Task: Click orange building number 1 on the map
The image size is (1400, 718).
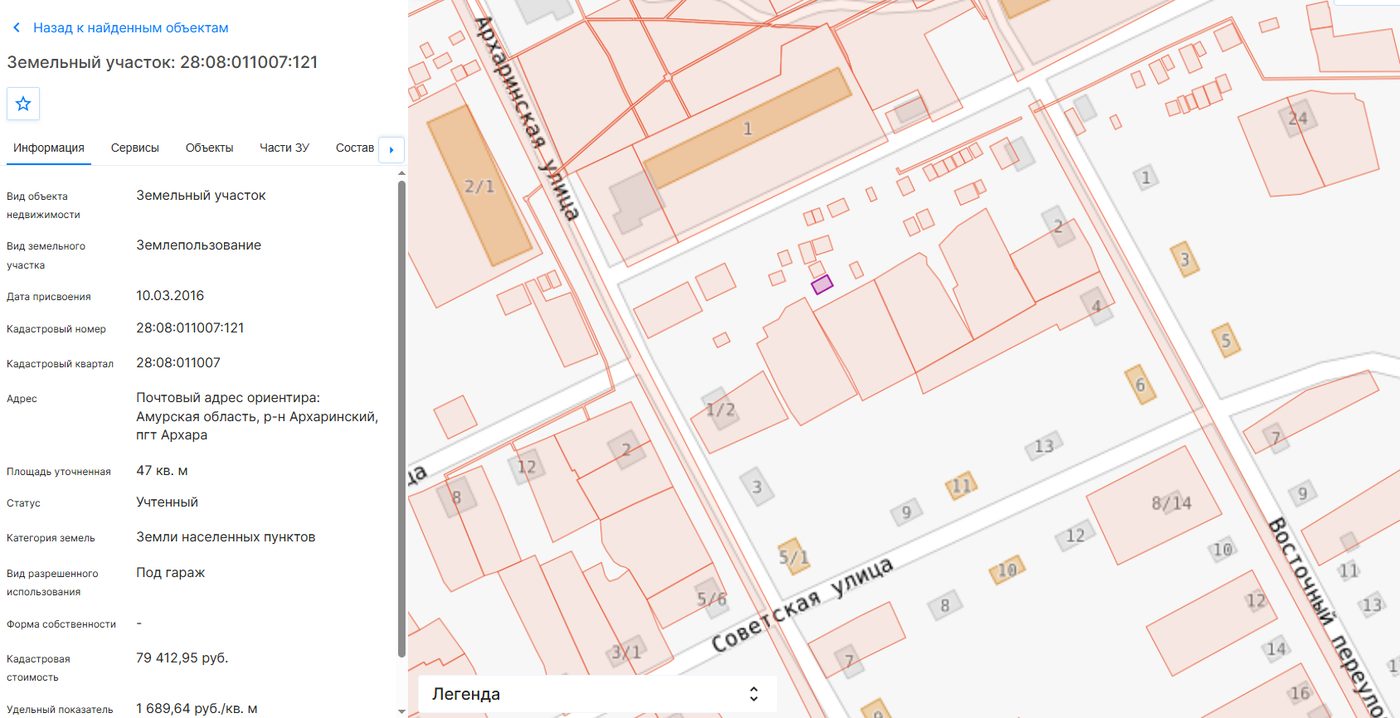Action: tap(747, 128)
